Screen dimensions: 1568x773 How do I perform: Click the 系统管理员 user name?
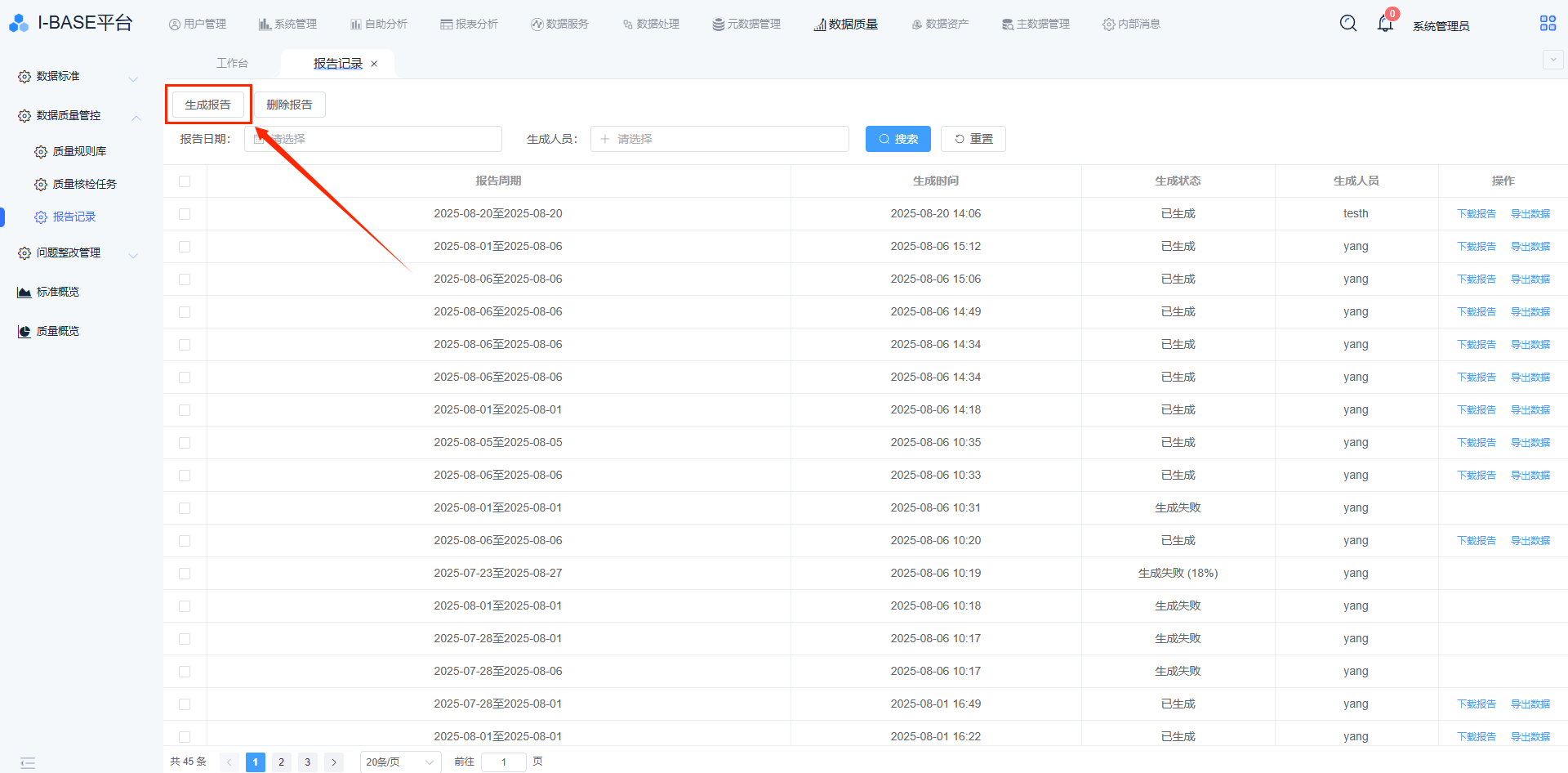[x=1441, y=26]
